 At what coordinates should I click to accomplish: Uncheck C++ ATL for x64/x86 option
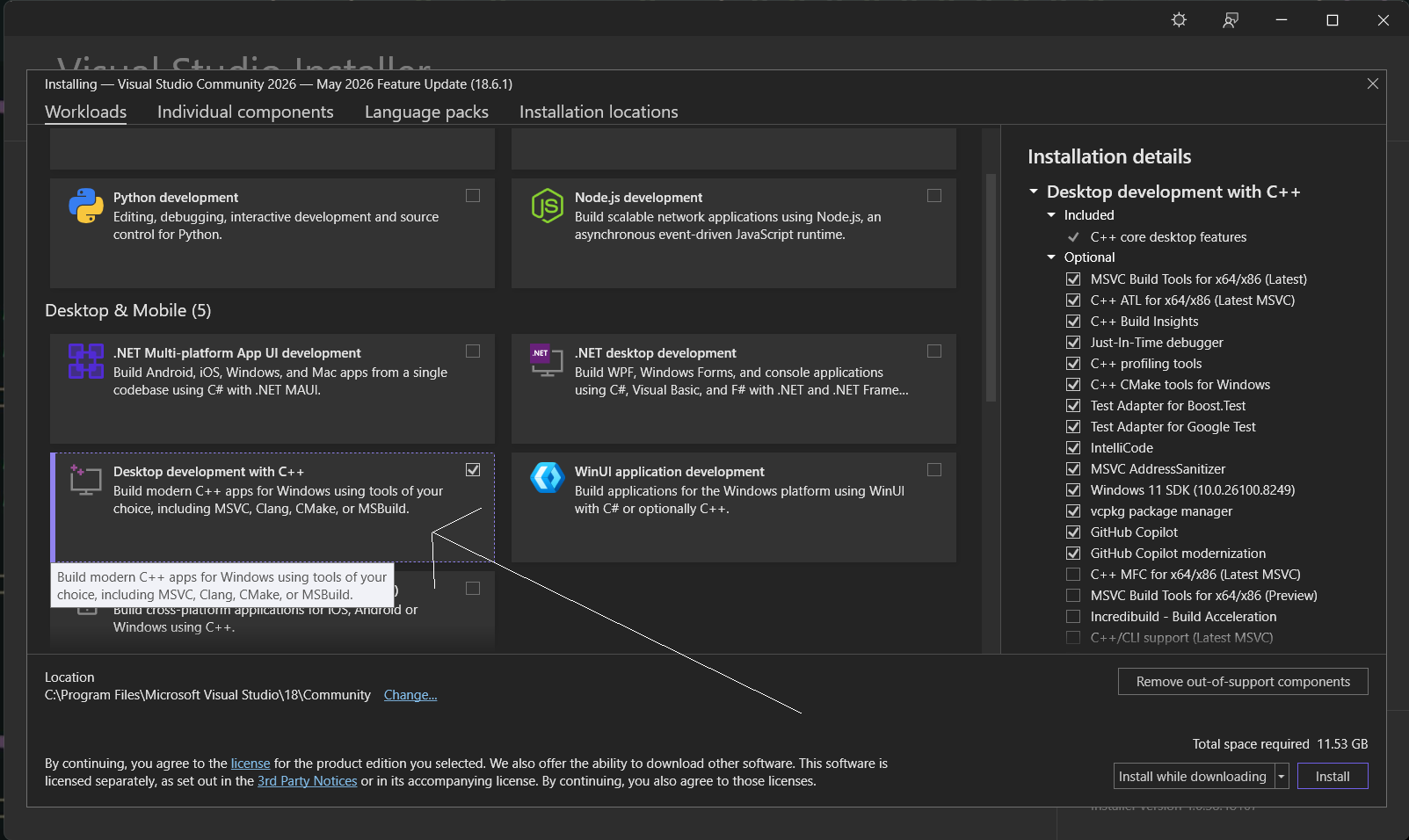(x=1073, y=301)
